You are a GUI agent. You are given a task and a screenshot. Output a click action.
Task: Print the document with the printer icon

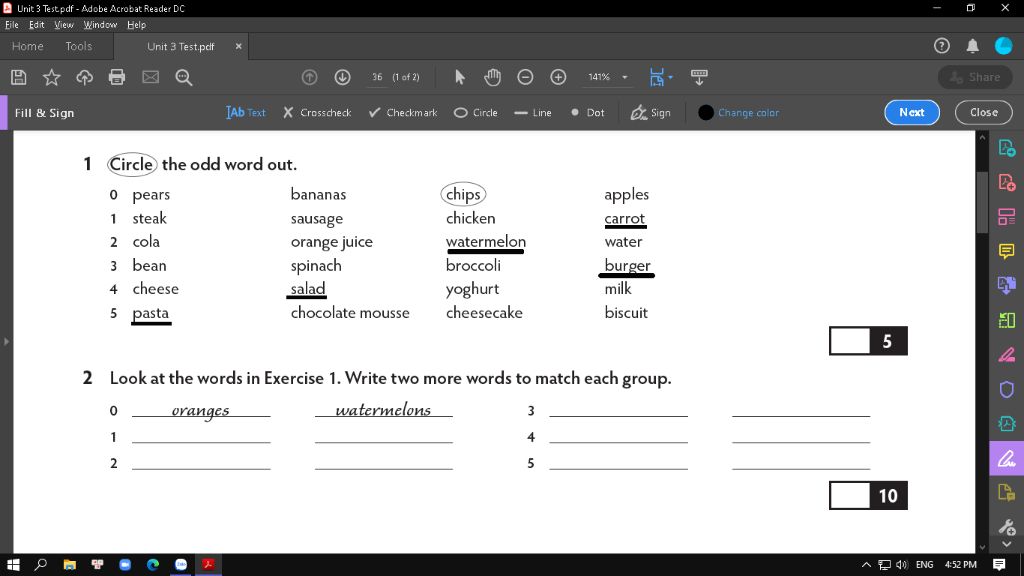(x=117, y=77)
